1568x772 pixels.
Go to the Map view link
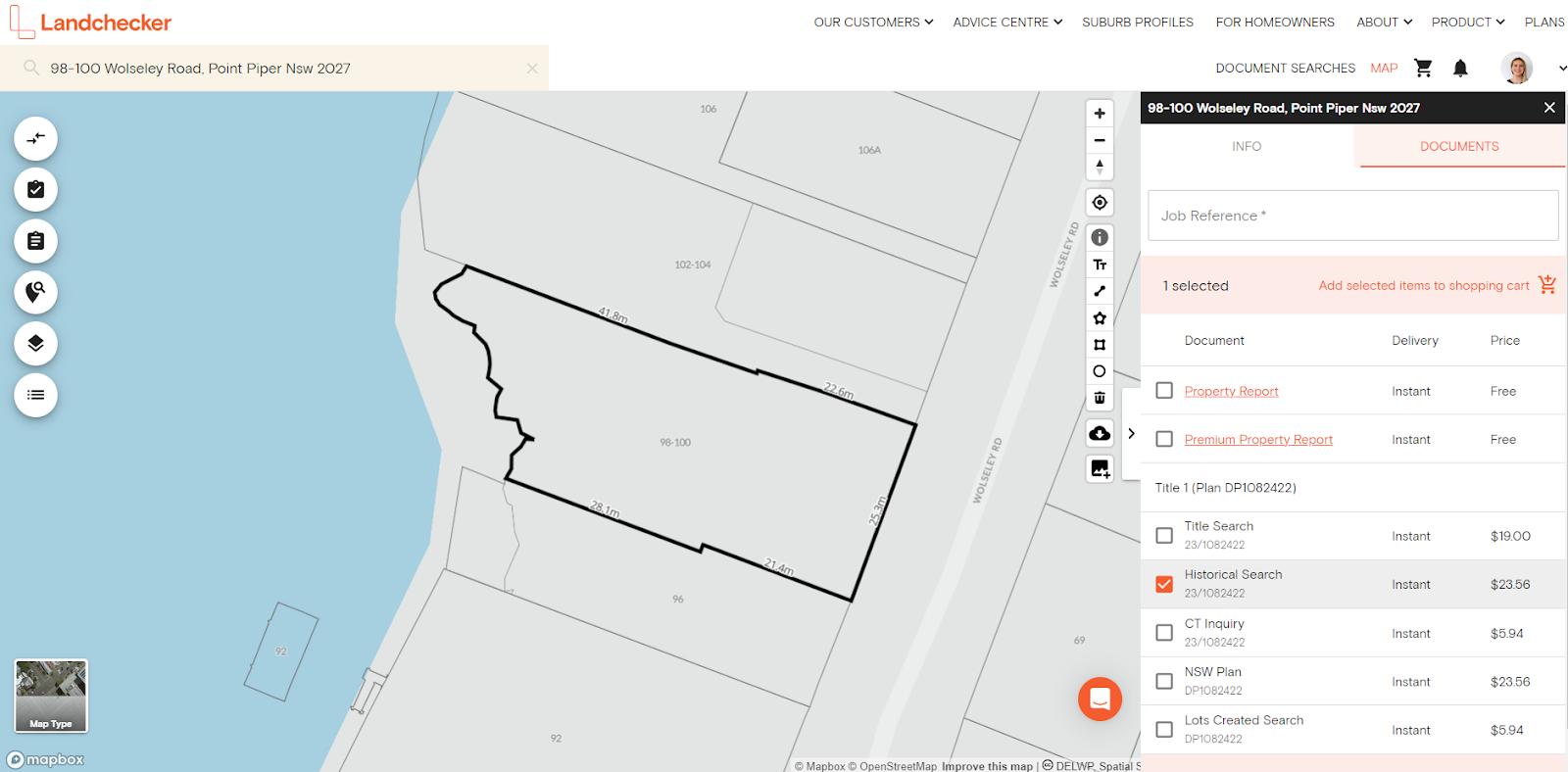1384,68
